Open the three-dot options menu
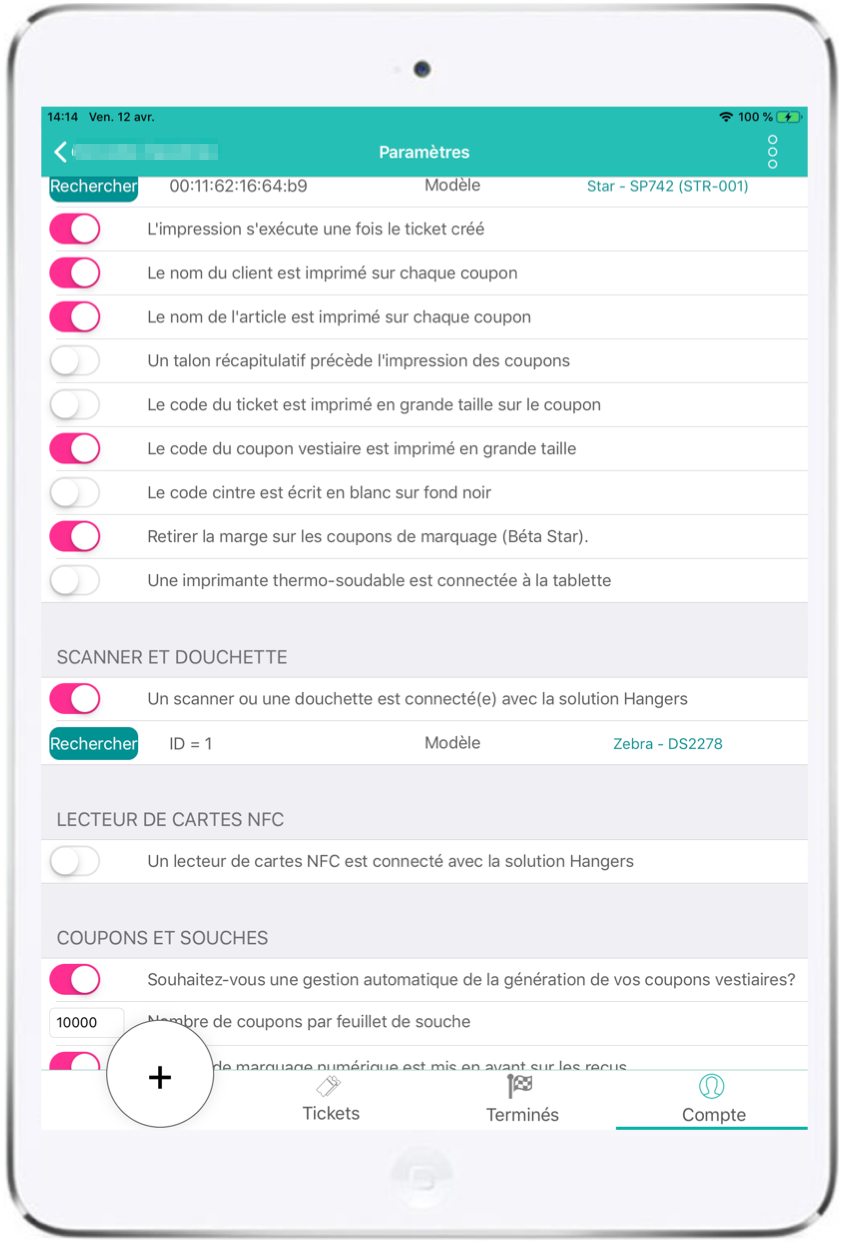Screen dimensions: 844x1242 tap(772, 152)
